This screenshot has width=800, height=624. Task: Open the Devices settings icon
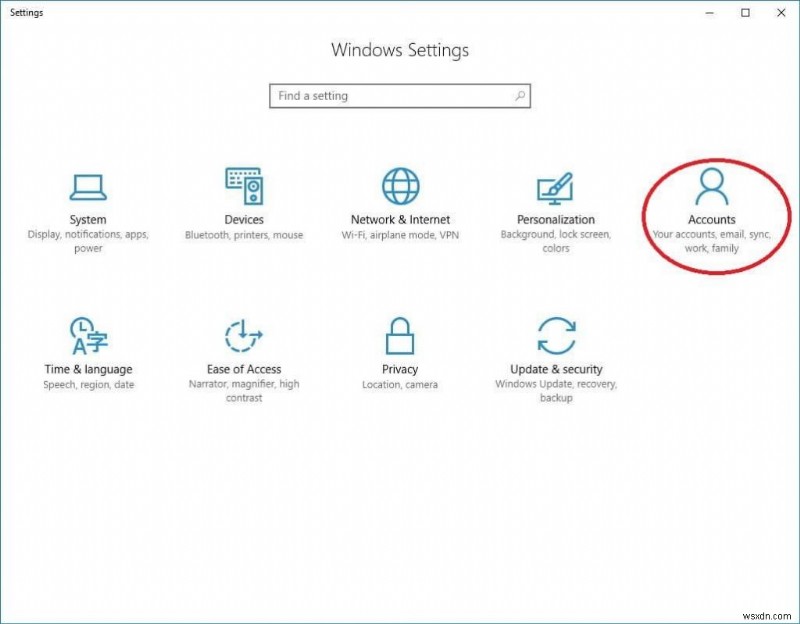point(244,186)
